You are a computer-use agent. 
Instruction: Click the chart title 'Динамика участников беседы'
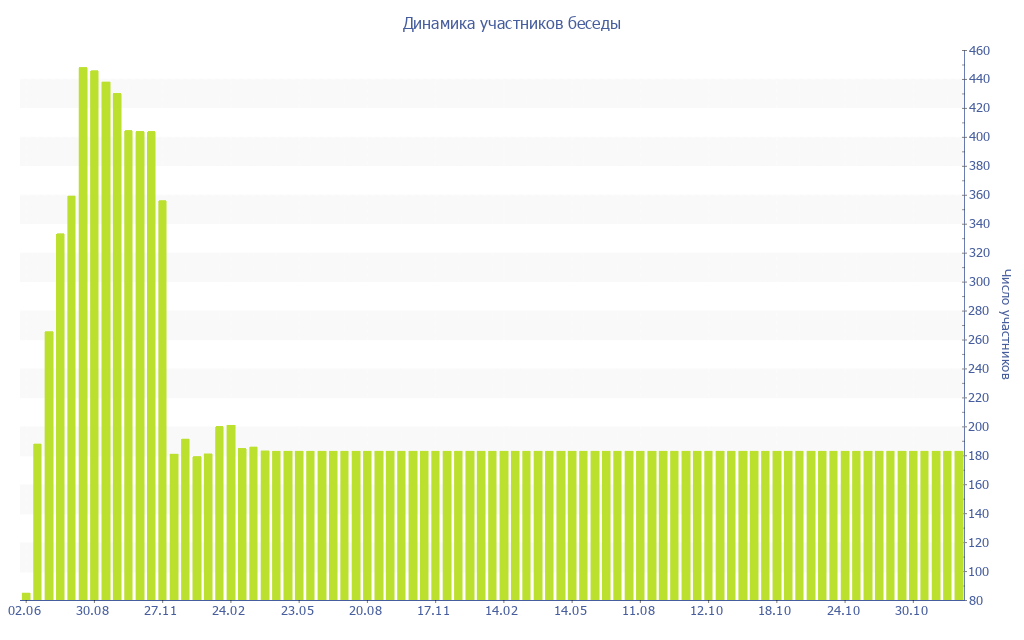(511, 24)
